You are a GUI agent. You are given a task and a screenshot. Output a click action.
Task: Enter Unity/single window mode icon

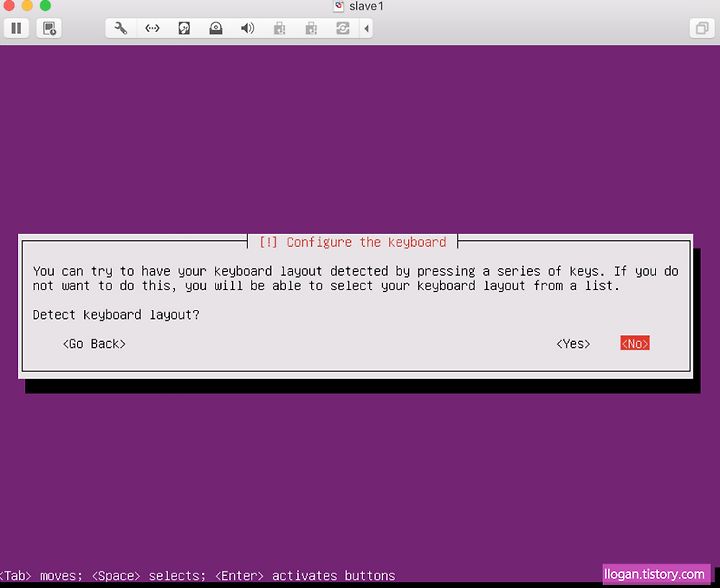[702, 28]
